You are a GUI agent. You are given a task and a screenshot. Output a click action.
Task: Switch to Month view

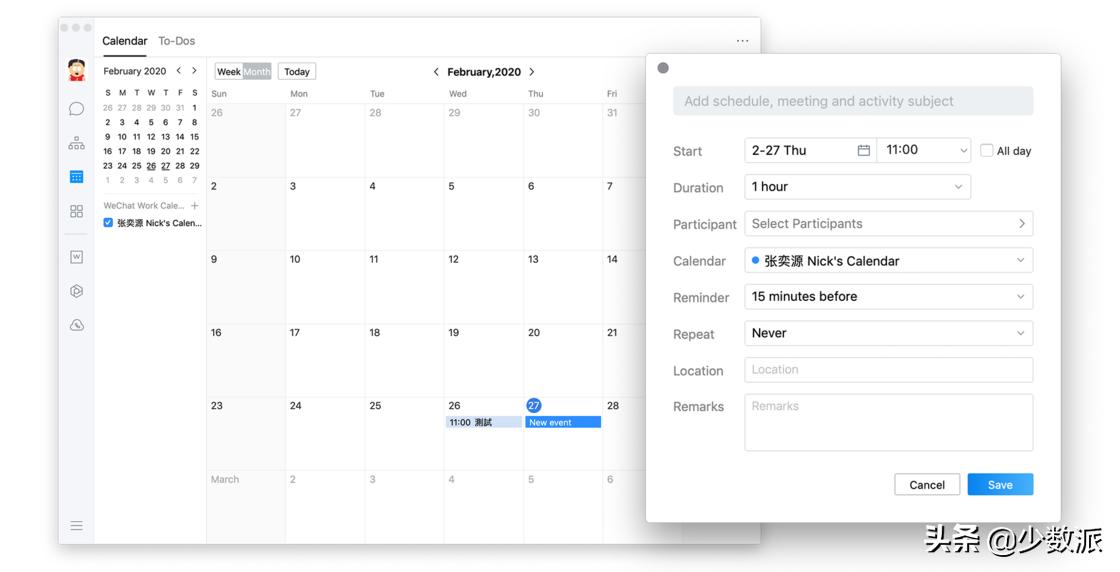tap(257, 71)
